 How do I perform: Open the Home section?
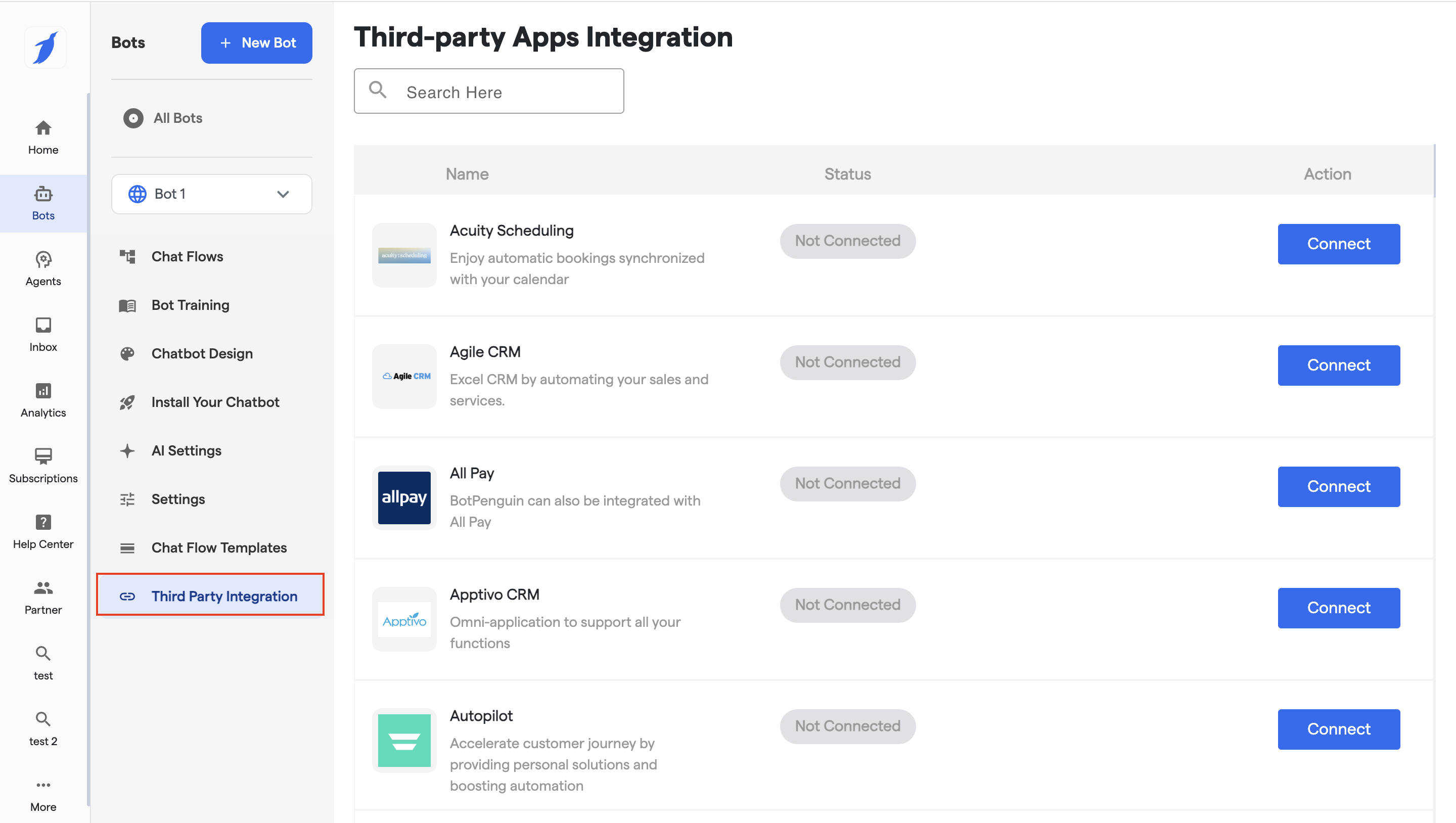[x=43, y=138]
